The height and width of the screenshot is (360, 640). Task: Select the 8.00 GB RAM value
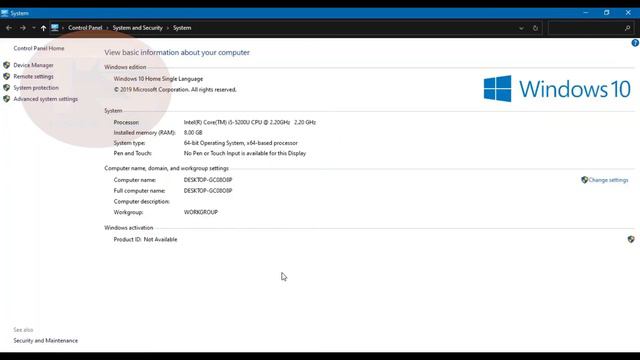(193, 133)
